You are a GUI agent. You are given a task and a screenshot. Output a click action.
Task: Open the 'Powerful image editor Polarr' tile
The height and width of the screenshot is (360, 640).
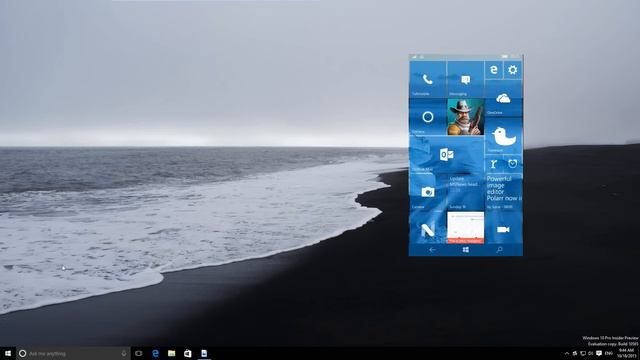[504, 193]
